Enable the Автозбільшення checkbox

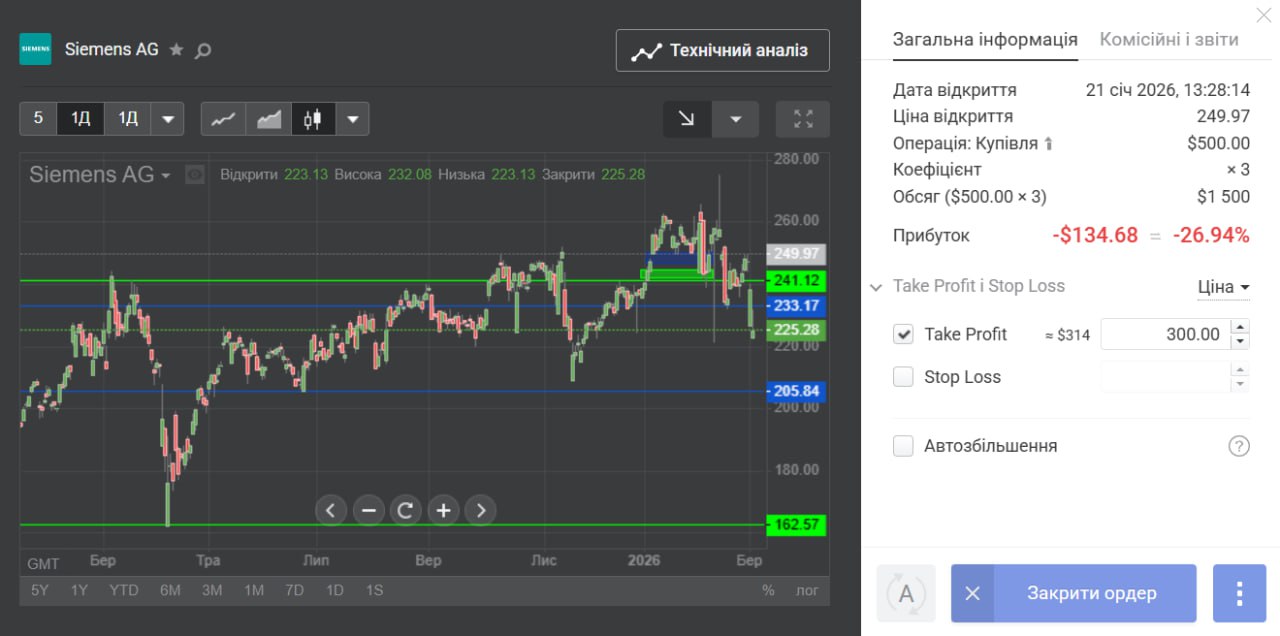click(904, 446)
